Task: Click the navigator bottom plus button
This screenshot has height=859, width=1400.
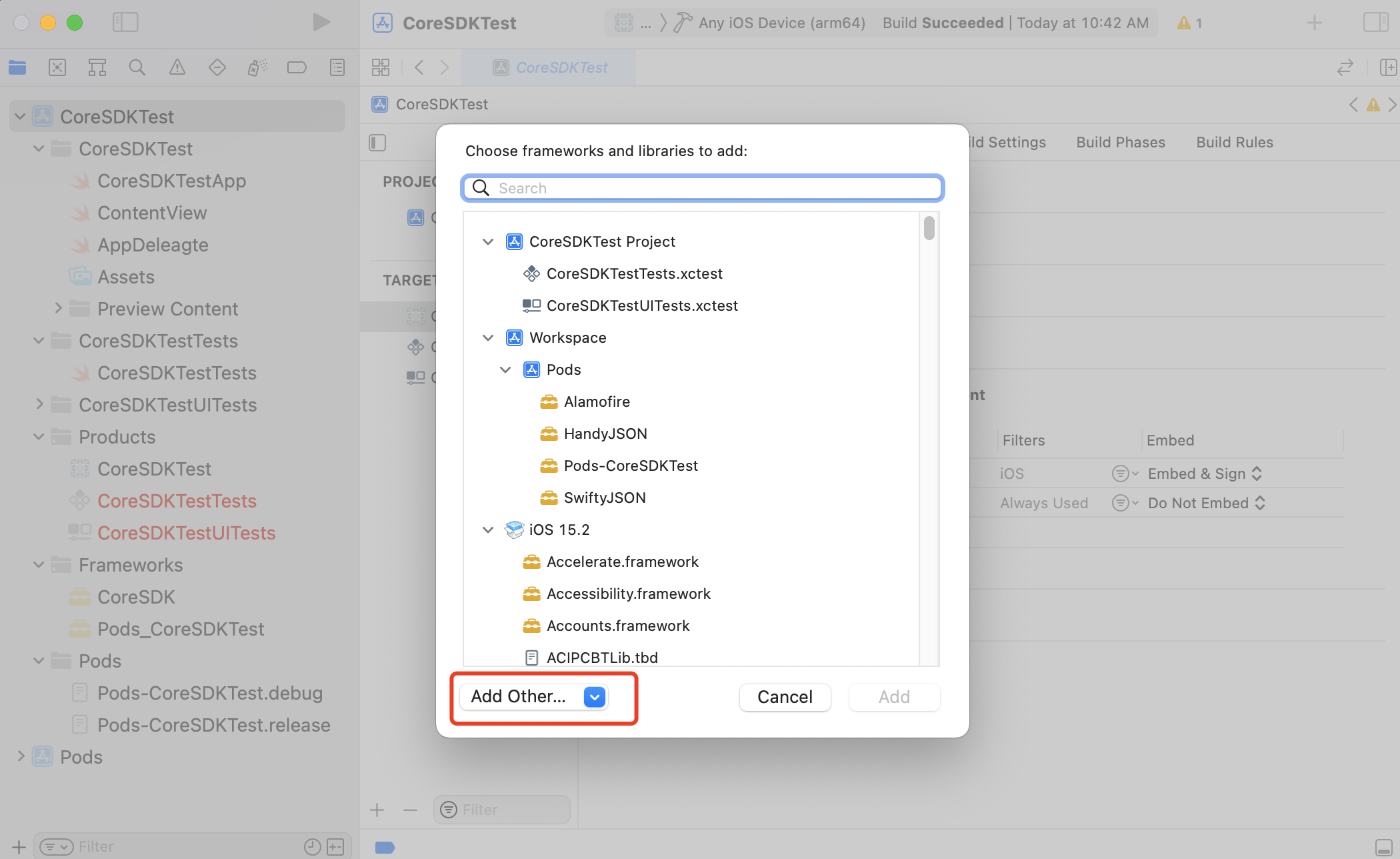Action: [19, 847]
